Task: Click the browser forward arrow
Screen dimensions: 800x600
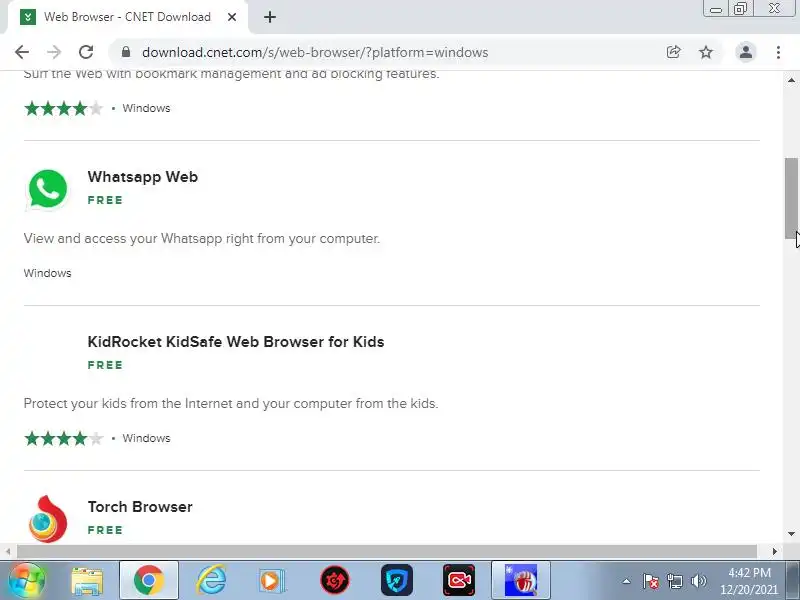Action: [x=54, y=52]
